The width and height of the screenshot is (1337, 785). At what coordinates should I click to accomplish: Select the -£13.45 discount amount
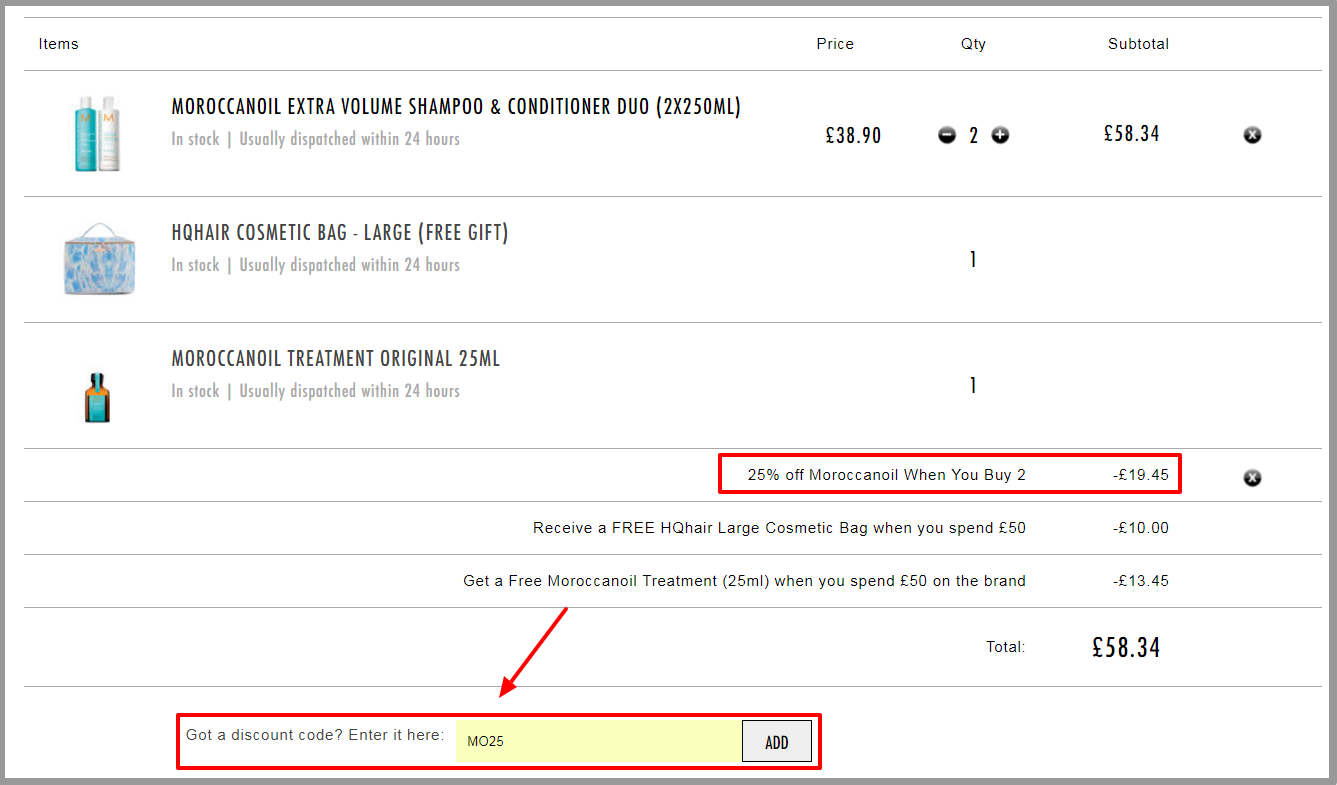pyautogui.click(x=1141, y=581)
